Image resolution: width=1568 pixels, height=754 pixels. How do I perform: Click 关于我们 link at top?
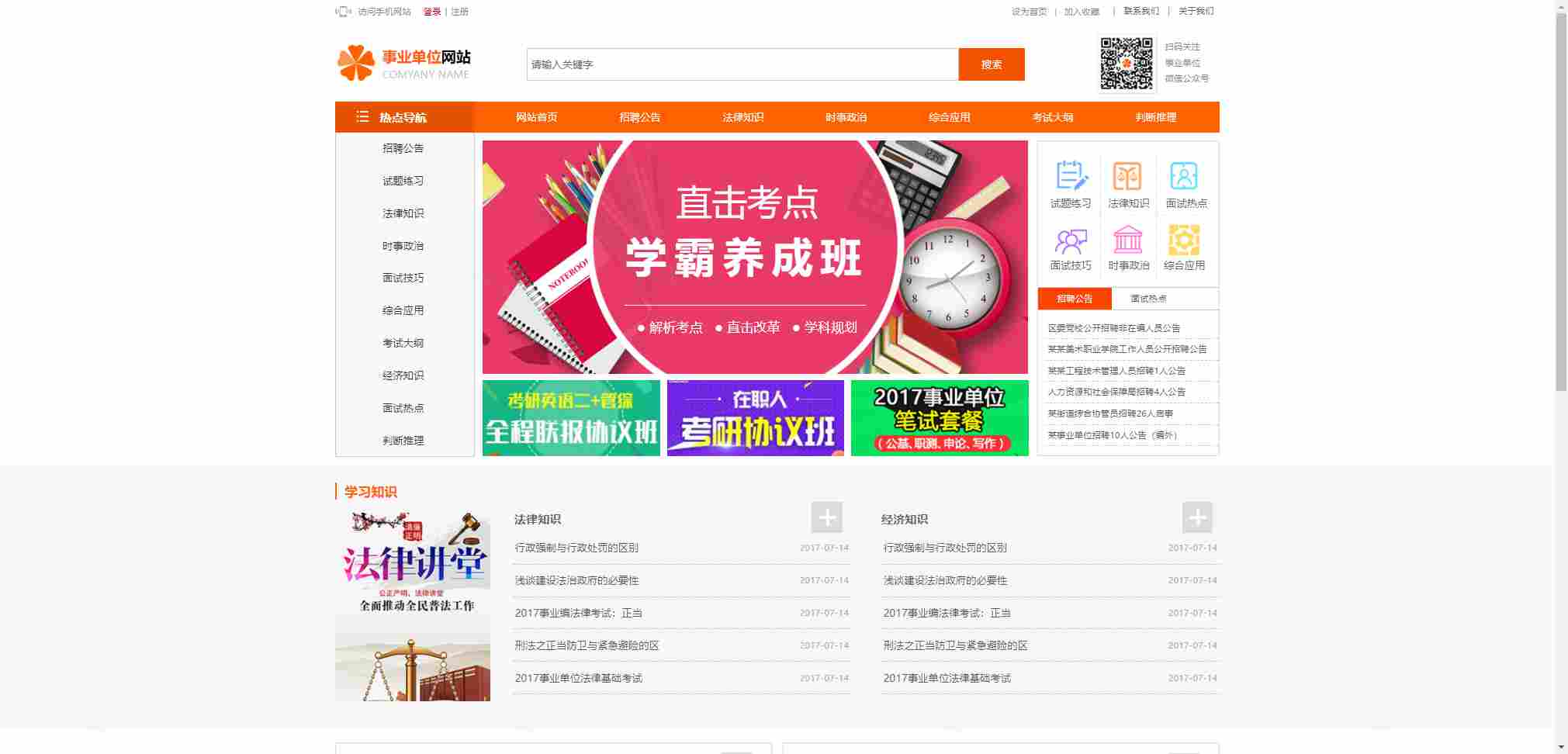[1196, 11]
